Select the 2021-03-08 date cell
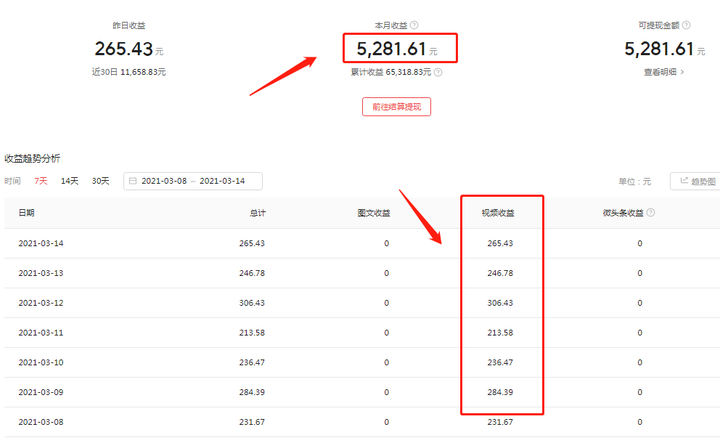Screen dimensions: 720x443 [41, 422]
